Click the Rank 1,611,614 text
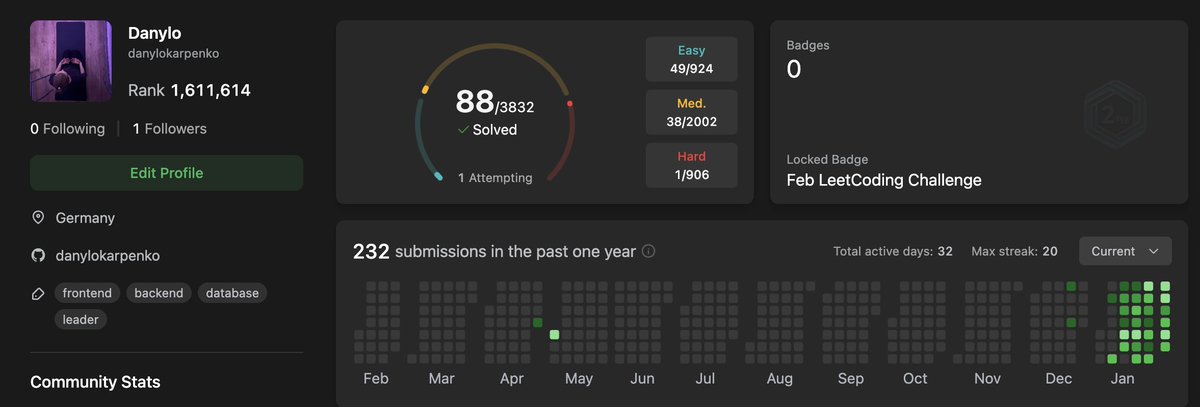1200x407 pixels. click(x=189, y=91)
